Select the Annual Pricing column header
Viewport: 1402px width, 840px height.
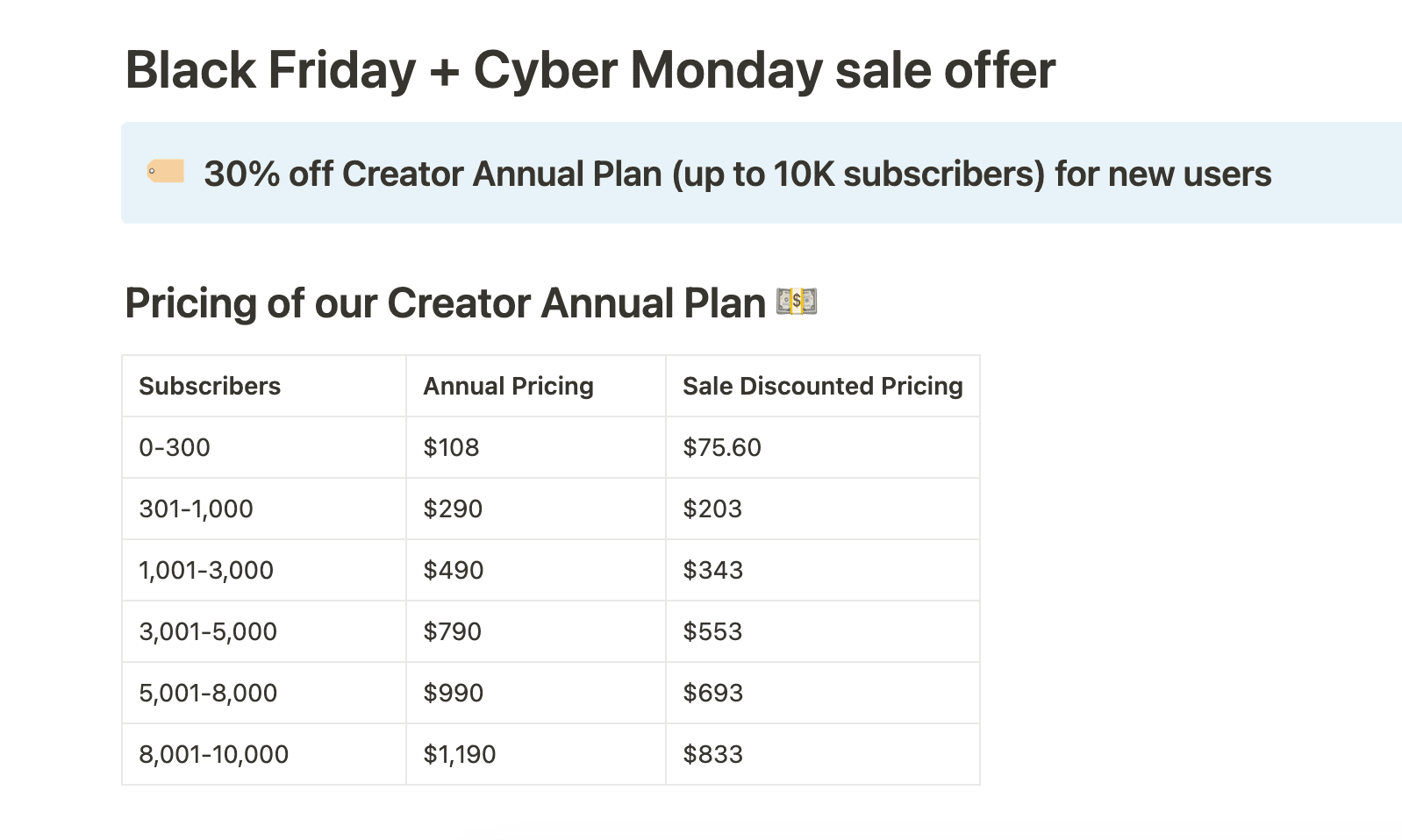point(508,386)
